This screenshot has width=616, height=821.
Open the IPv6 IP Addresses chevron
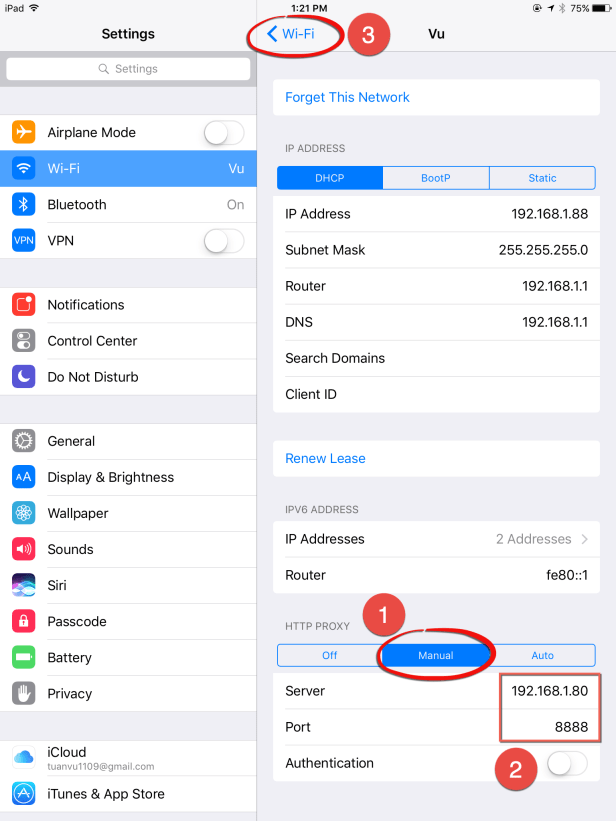coord(585,539)
